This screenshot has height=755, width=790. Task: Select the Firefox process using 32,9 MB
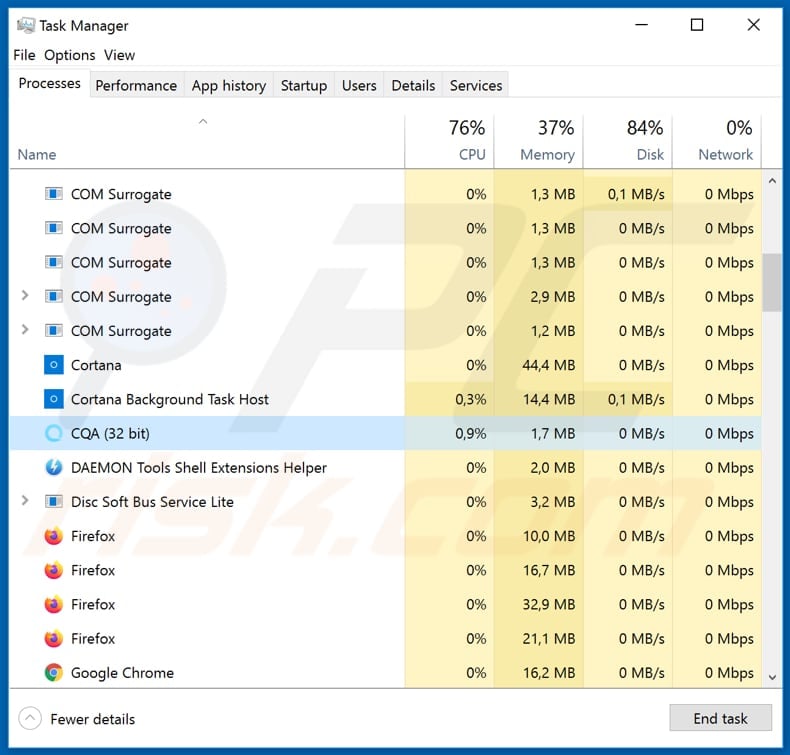(x=385, y=604)
